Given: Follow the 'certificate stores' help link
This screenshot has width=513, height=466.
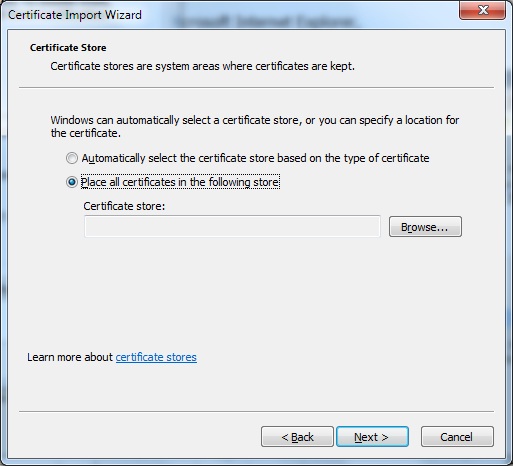Looking at the screenshot, I should click(x=156, y=357).
